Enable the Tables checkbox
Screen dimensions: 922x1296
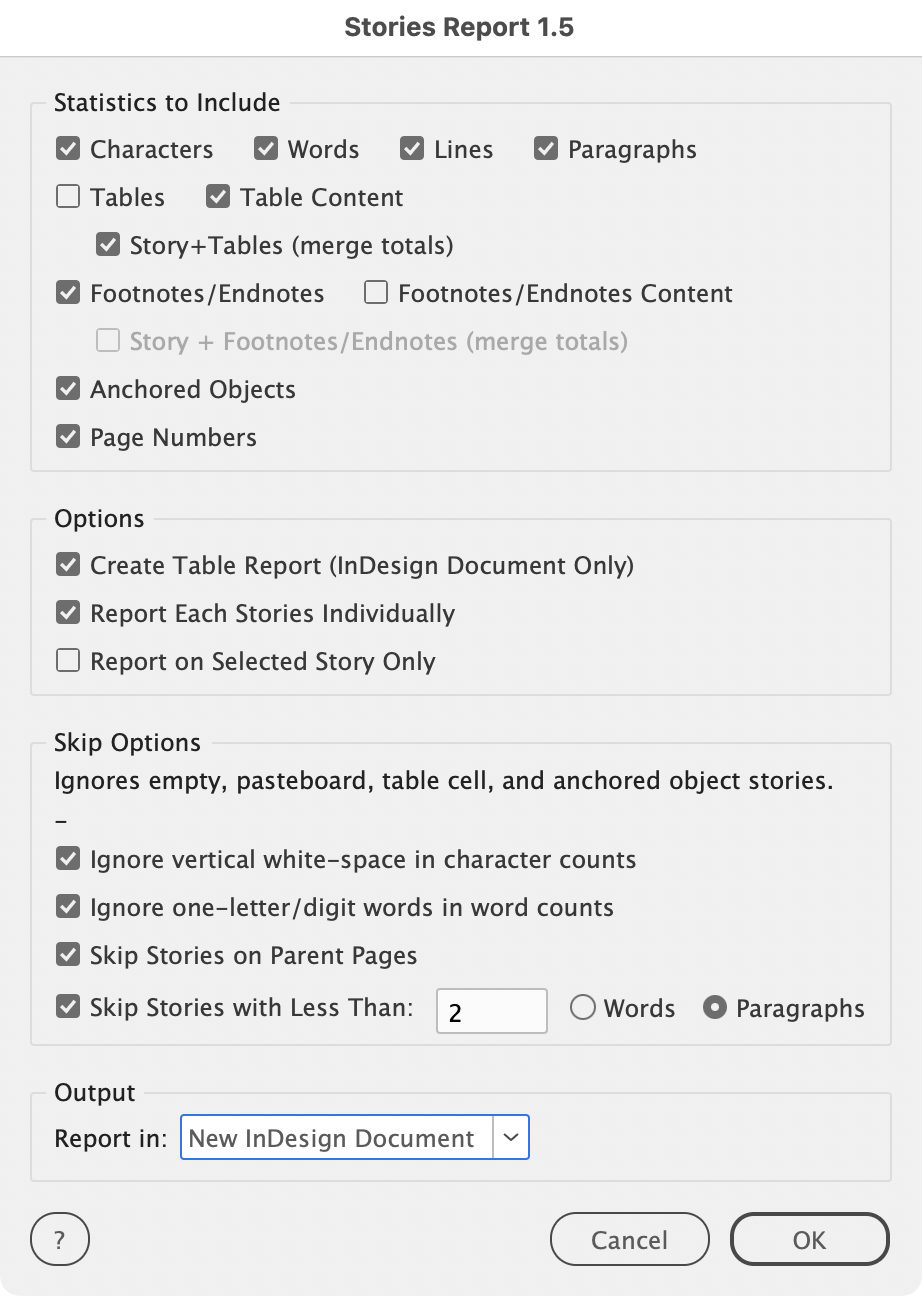pyautogui.click(x=68, y=197)
